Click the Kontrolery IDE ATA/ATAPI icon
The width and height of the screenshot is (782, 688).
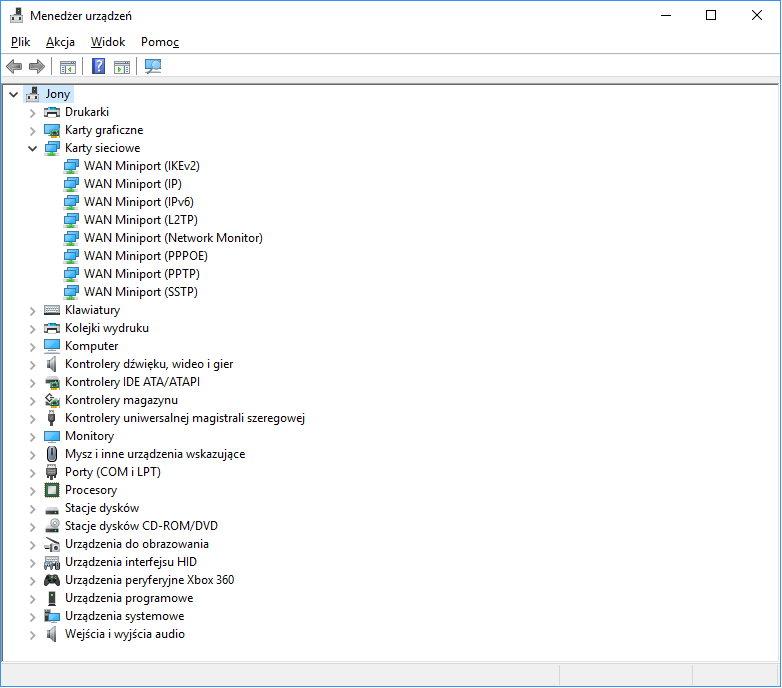coord(52,382)
